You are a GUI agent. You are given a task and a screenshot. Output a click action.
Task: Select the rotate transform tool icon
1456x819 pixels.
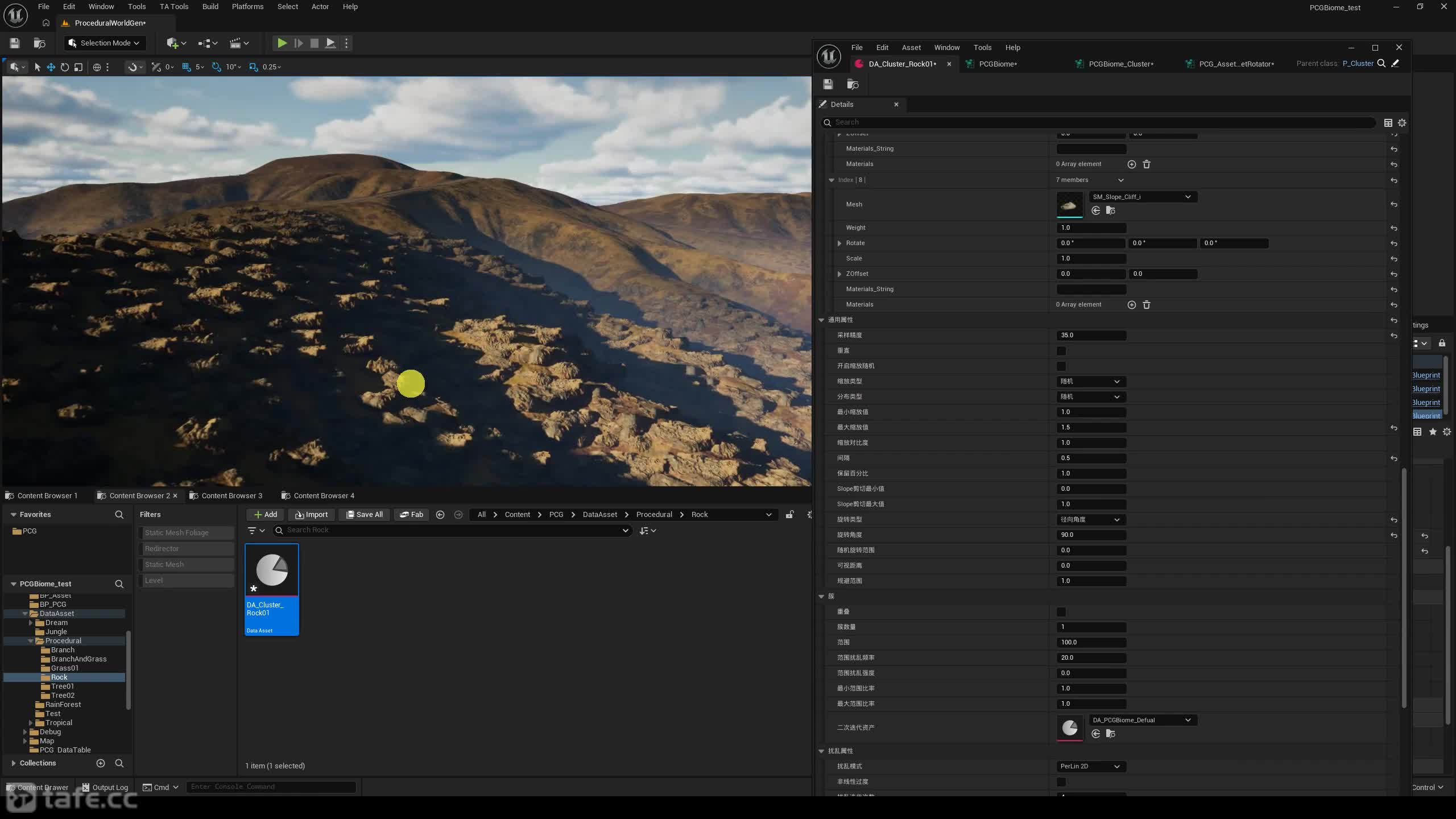point(65,67)
